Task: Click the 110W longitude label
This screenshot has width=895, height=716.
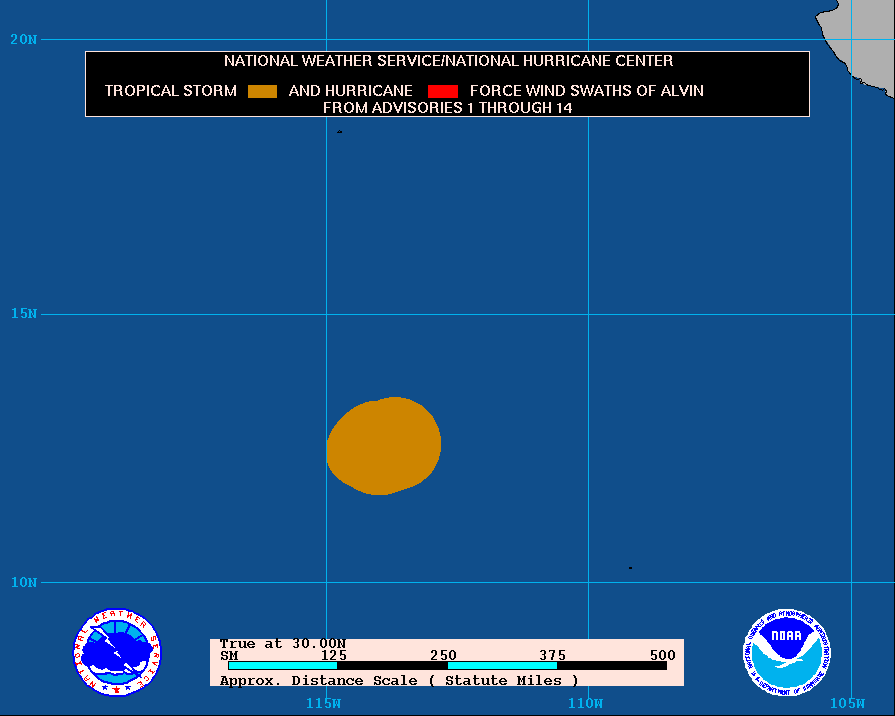Action: pyautogui.click(x=586, y=703)
